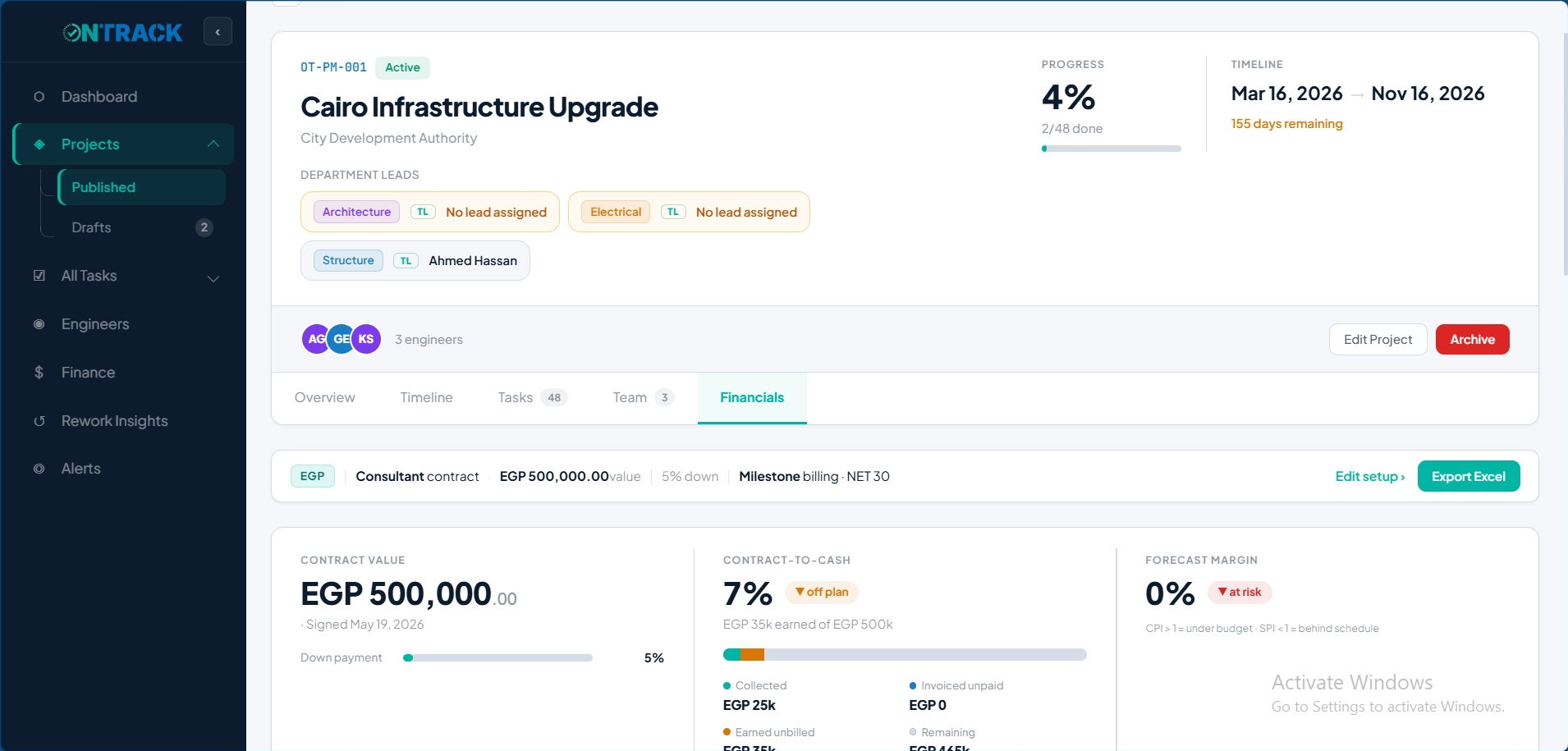Screen dimensions: 1568x751
Task: Click the Electrical department tag
Action: (x=616, y=212)
